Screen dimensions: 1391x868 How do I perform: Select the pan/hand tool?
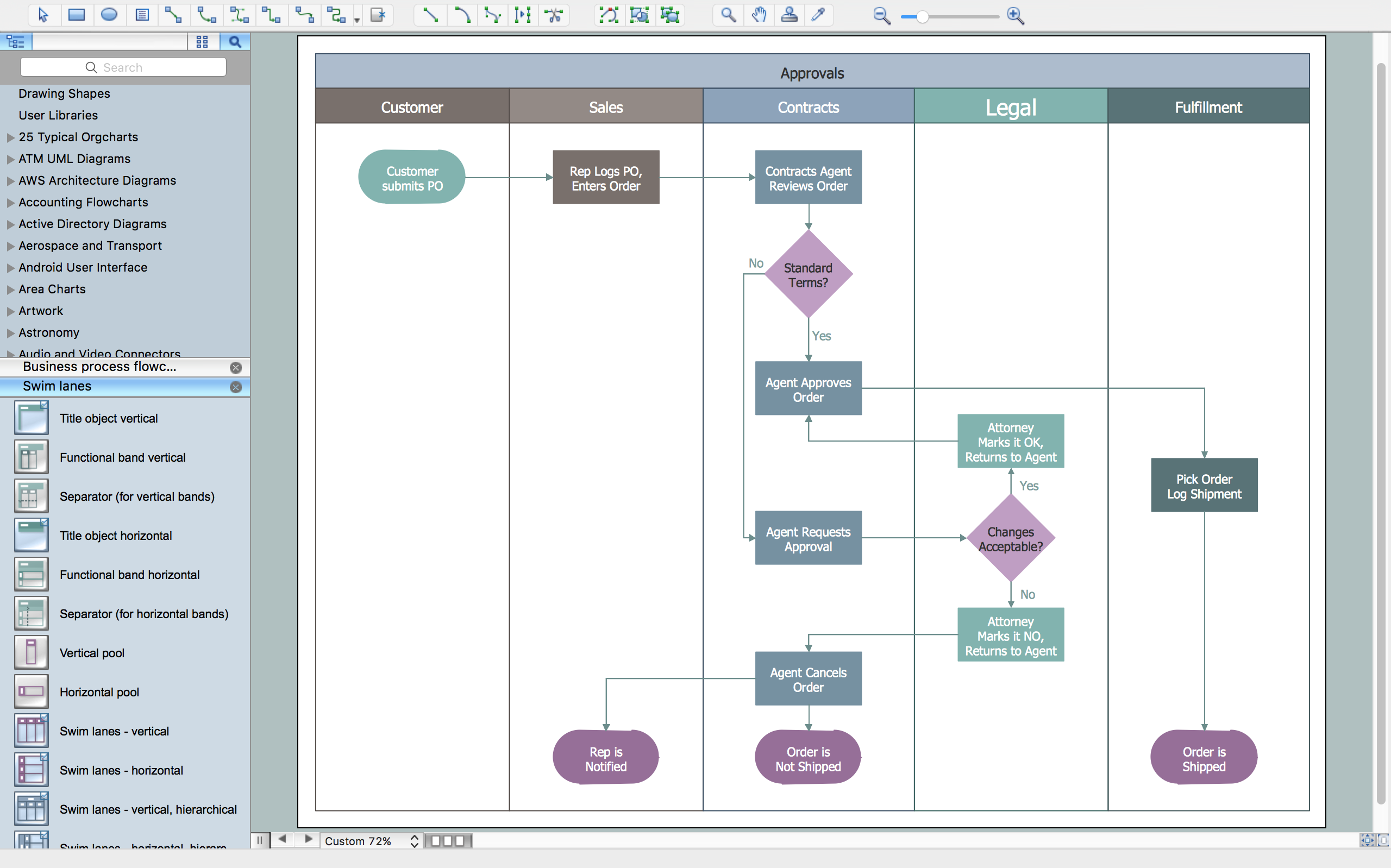[757, 15]
